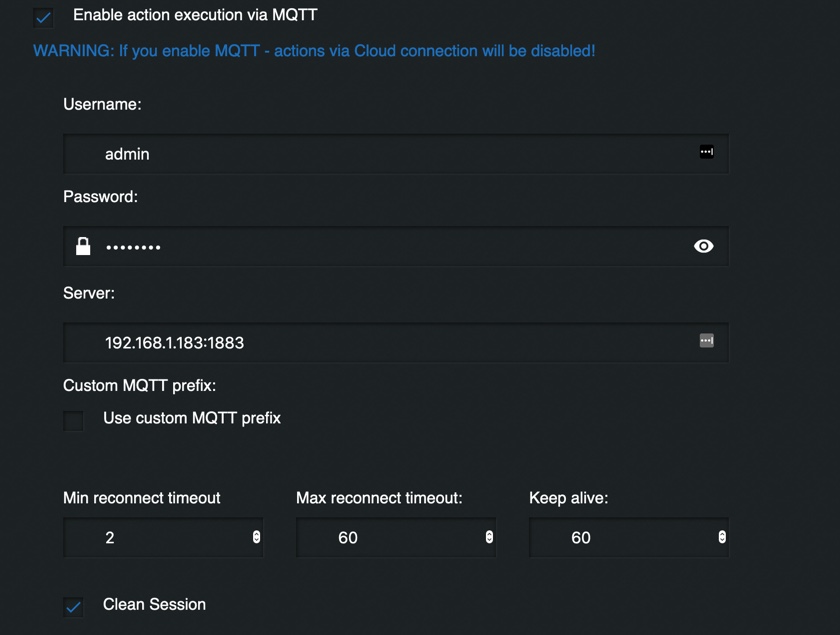The width and height of the screenshot is (840, 635).
Task: Enable the Use custom MQTT prefix checkbox
Action: click(73, 421)
